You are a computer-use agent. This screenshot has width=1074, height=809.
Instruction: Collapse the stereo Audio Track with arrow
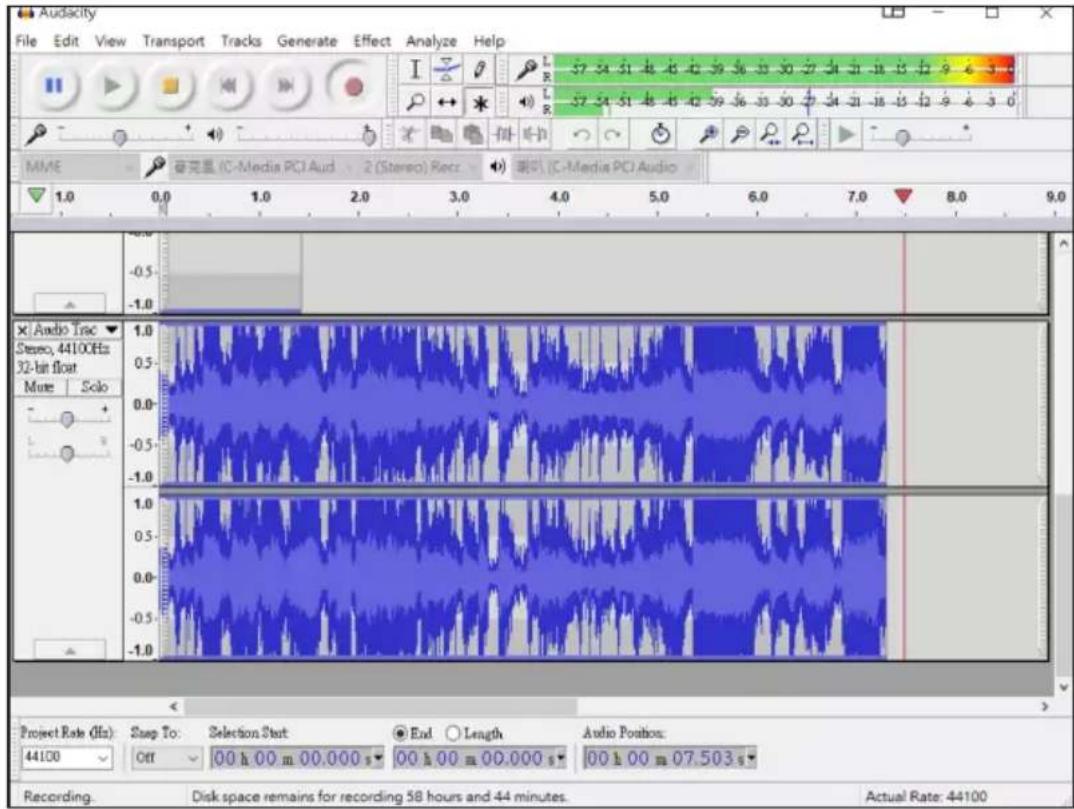pos(70,650)
